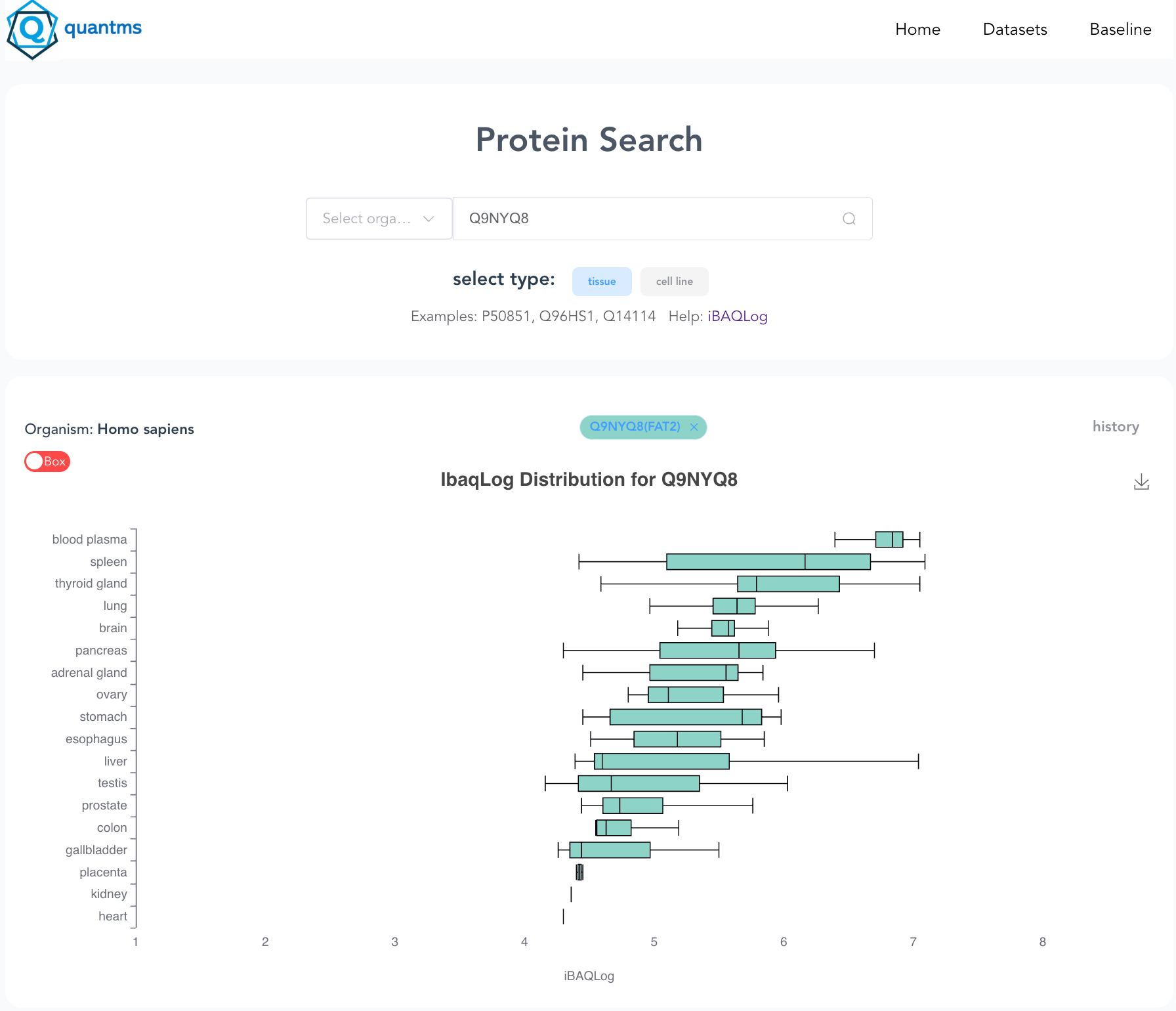Viewport: 1176px width, 1011px height.
Task: Select the tissue type option
Action: coord(601,282)
